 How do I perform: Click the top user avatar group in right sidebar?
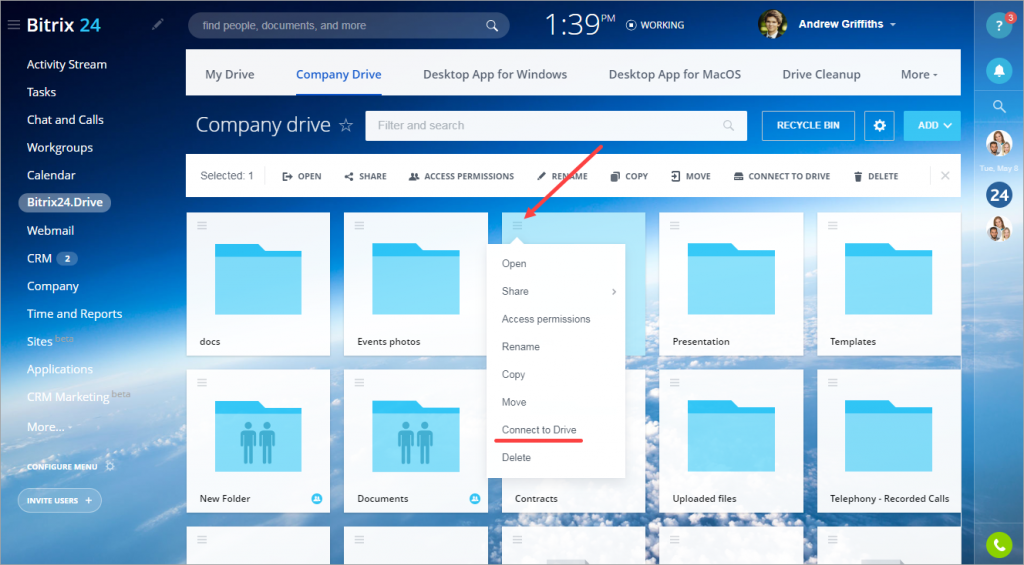[999, 143]
